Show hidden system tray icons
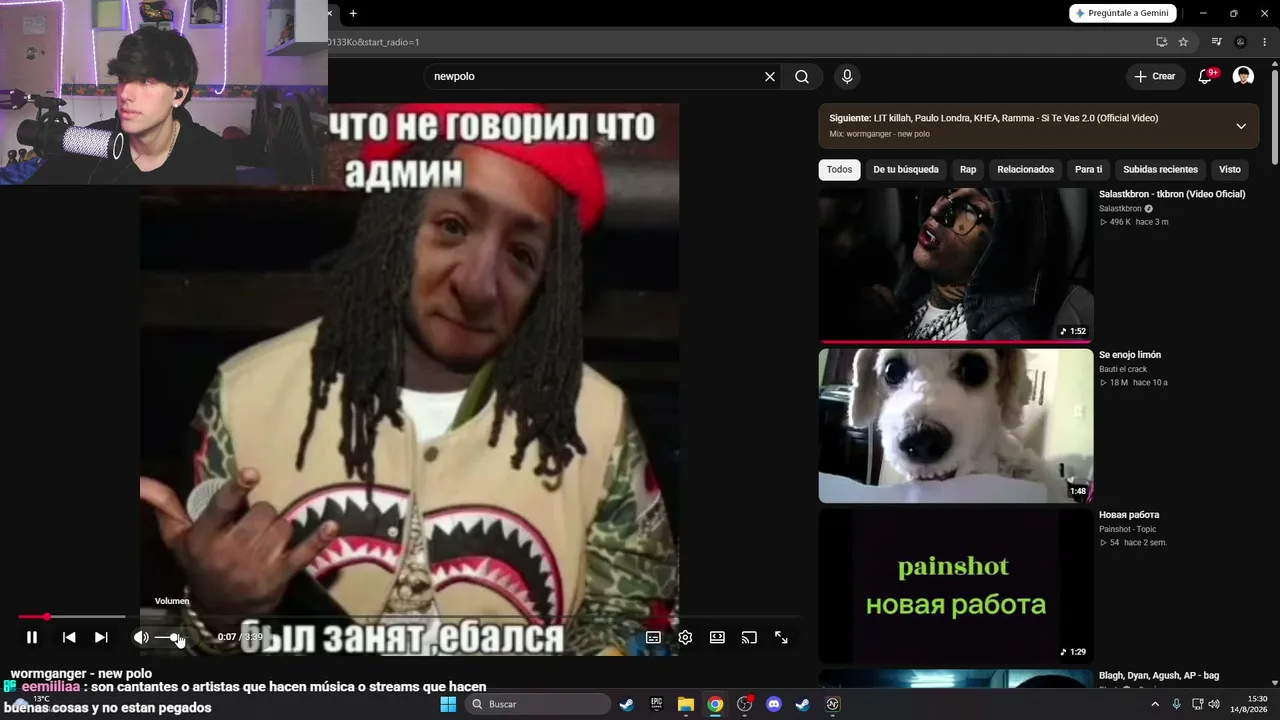Viewport: 1280px width, 720px height. pyautogui.click(x=1155, y=704)
